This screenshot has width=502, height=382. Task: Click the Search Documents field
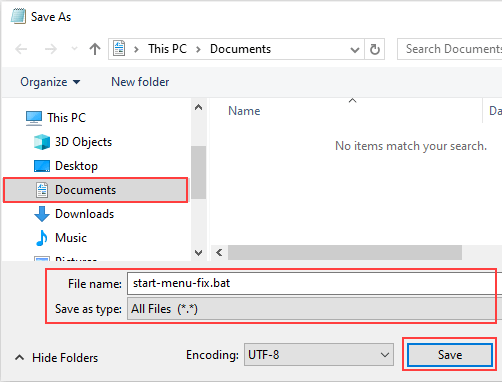pos(450,49)
